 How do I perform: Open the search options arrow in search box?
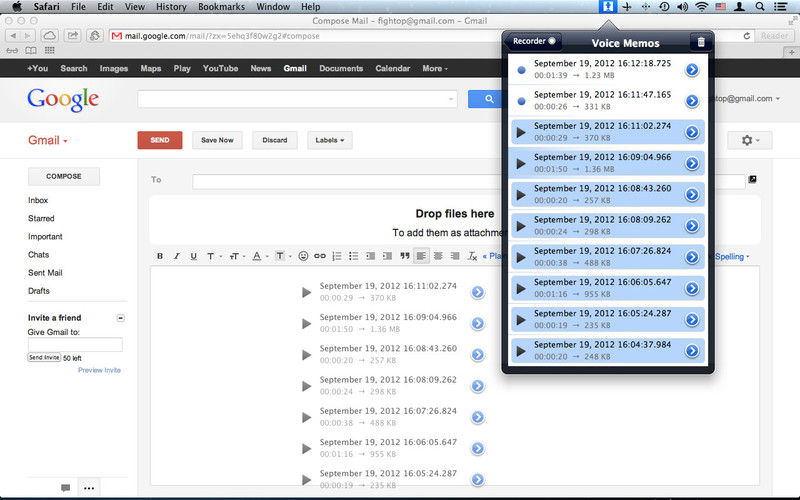(x=451, y=99)
